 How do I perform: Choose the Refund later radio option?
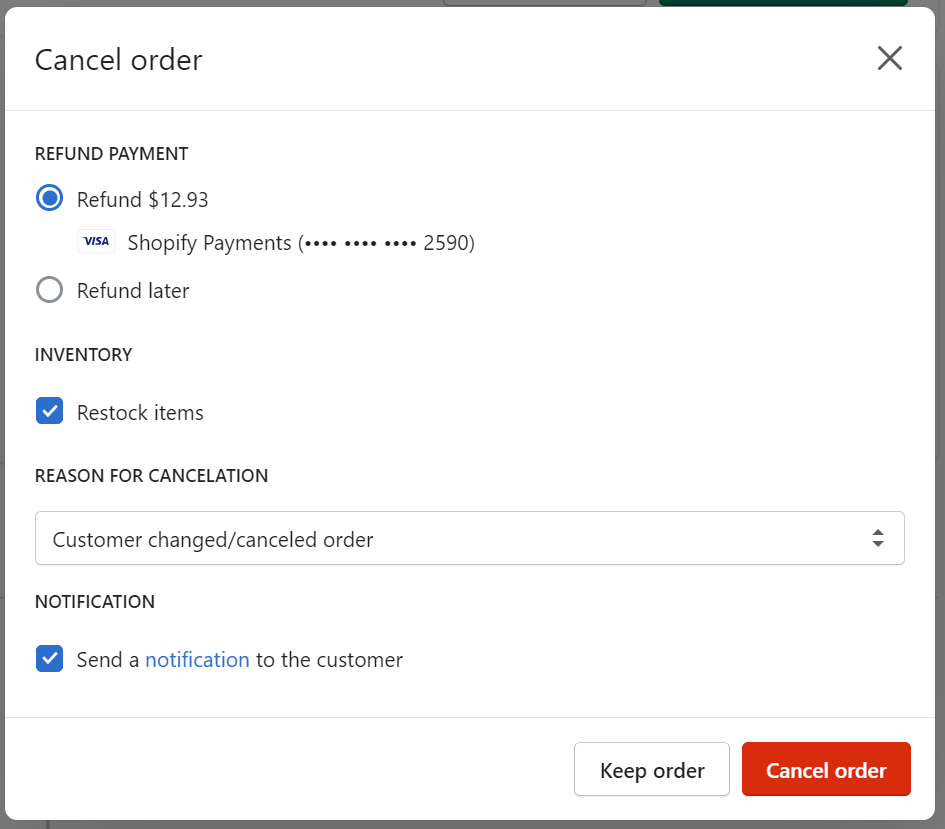tap(49, 290)
